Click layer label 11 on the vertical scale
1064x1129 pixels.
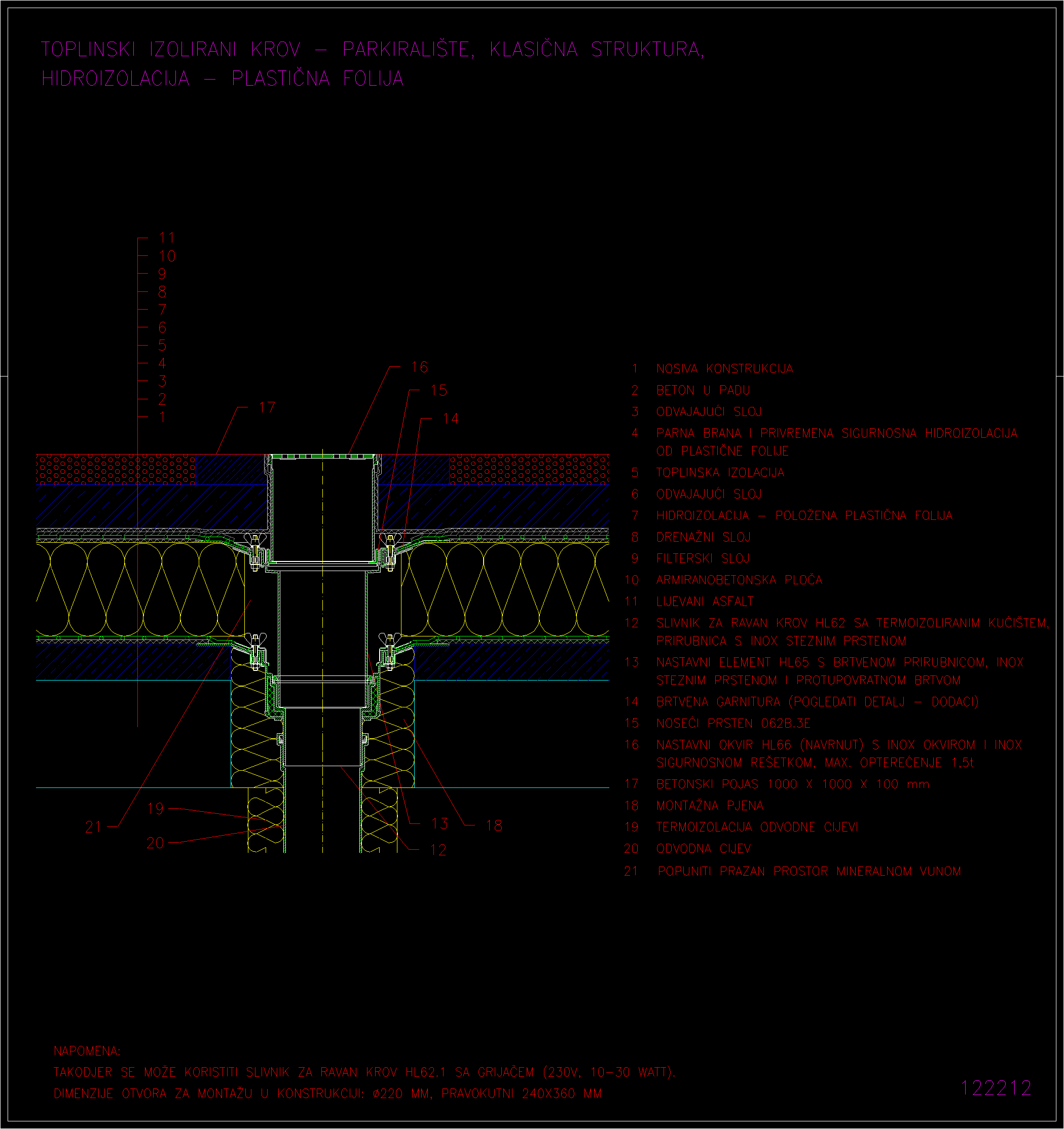[166, 237]
